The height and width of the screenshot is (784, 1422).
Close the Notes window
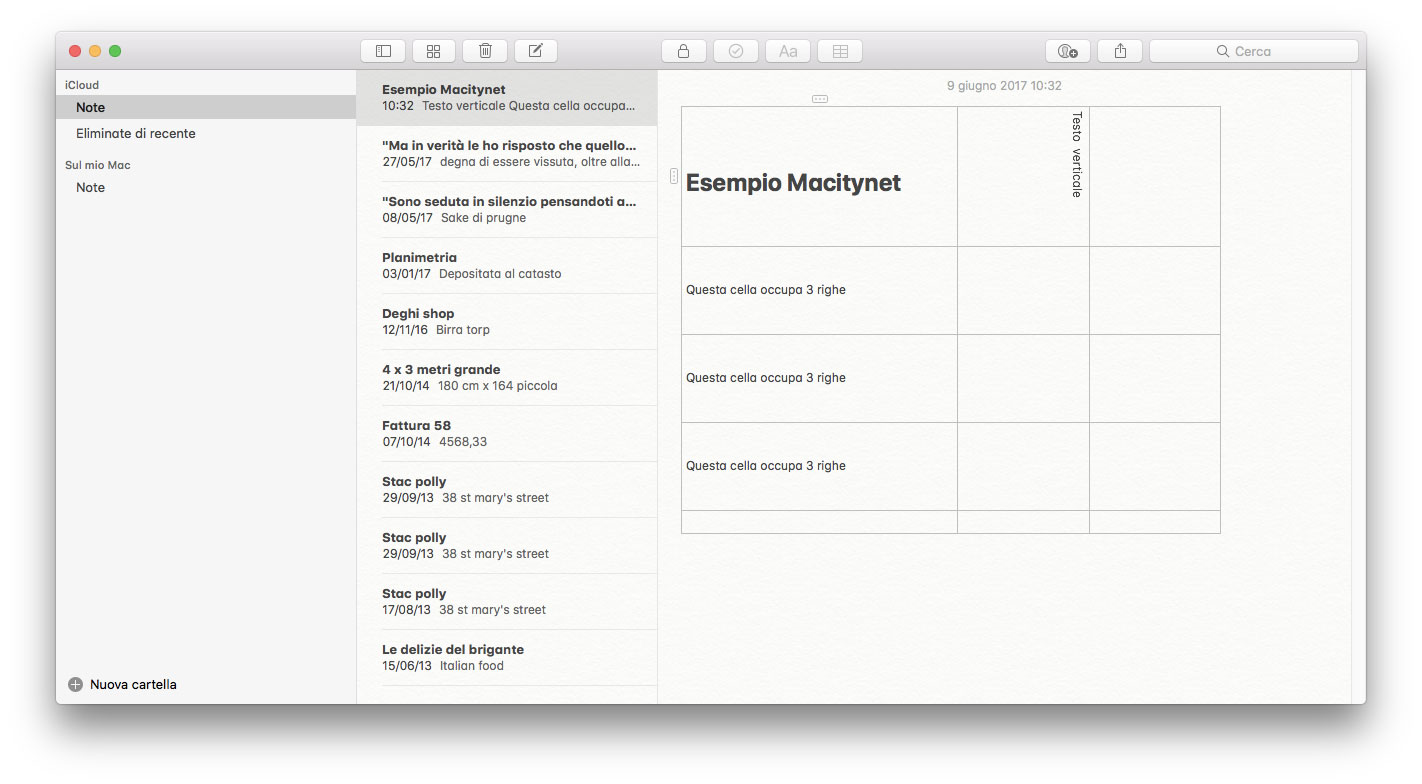(75, 51)
